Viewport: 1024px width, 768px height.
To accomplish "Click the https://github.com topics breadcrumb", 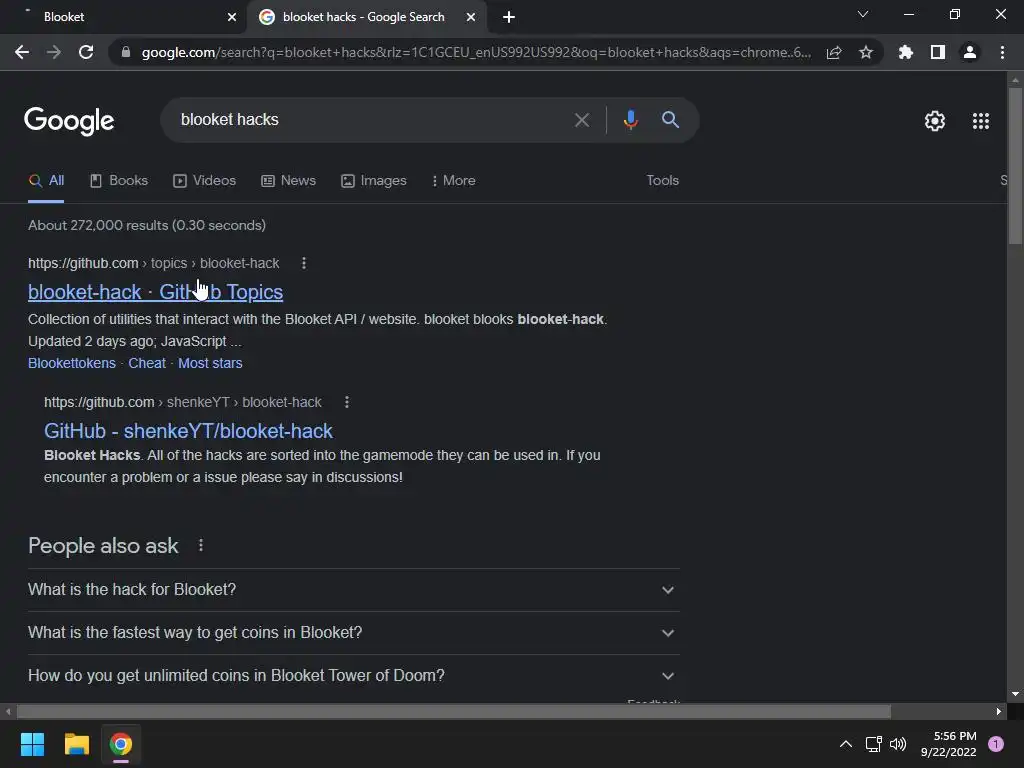I will (x=153, y=263).
